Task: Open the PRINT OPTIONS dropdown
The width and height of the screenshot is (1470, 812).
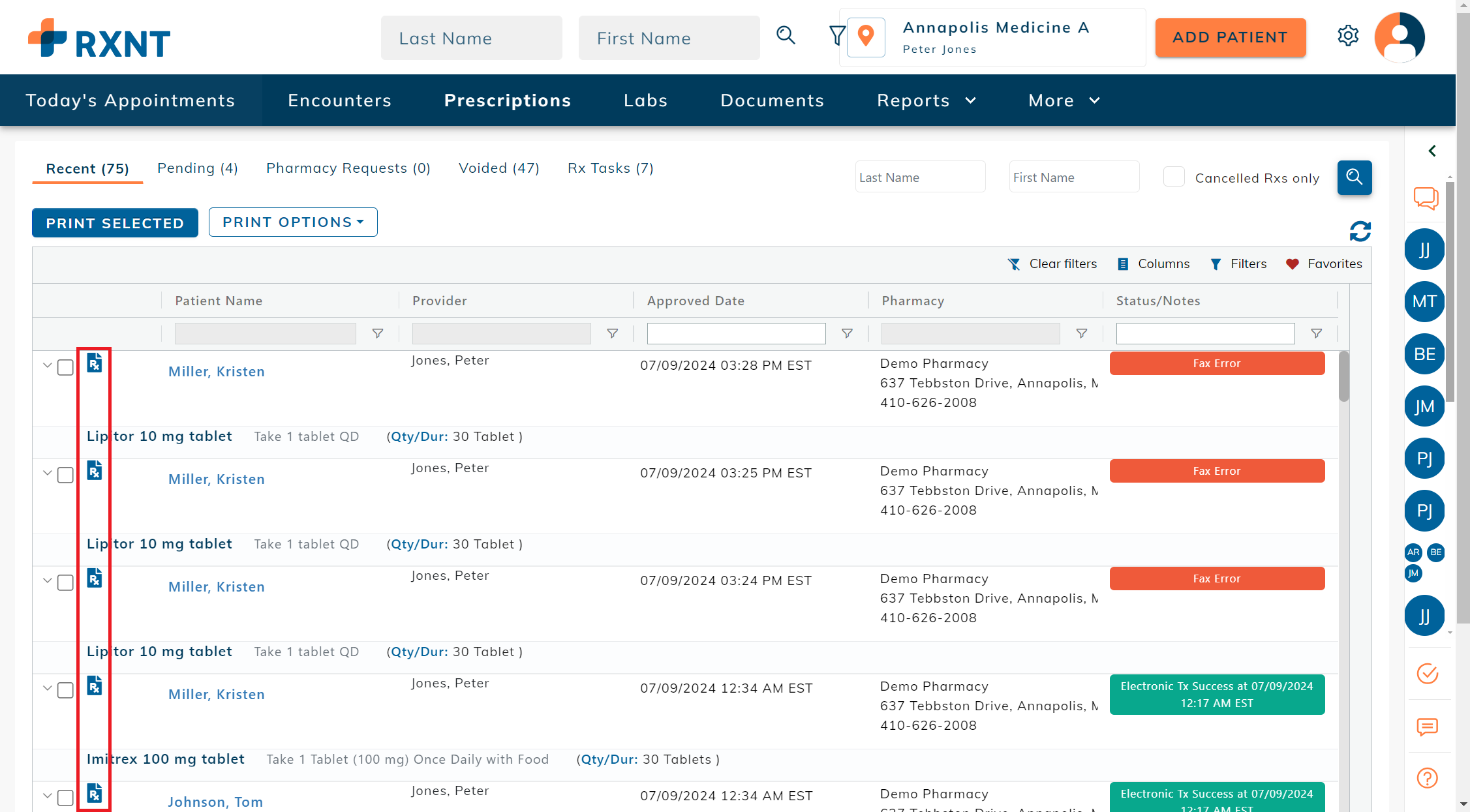Action: [293, 222]
